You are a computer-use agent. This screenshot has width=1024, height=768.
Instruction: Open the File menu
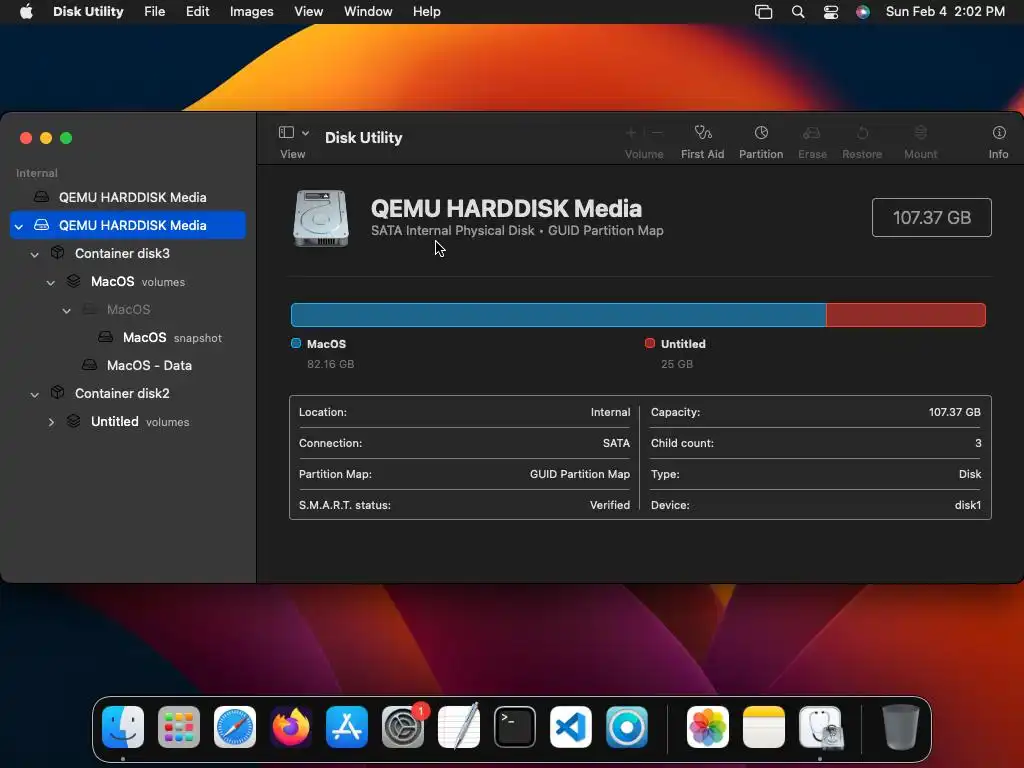[x=155, y=12]
